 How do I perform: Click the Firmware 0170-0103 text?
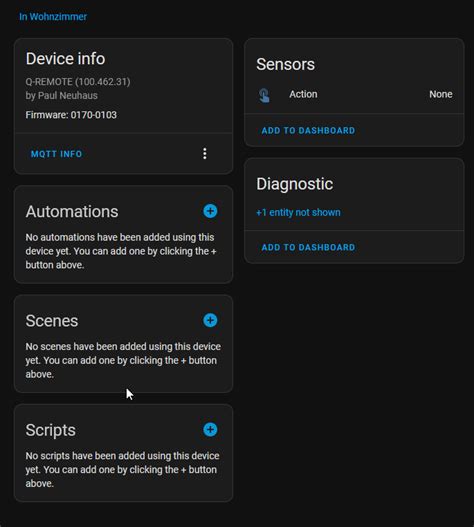71,115
